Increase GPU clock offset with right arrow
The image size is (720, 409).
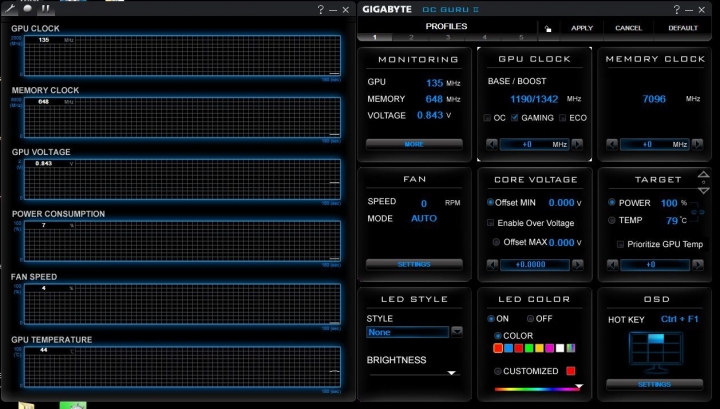pyautogui.click(x=577, y=144)
